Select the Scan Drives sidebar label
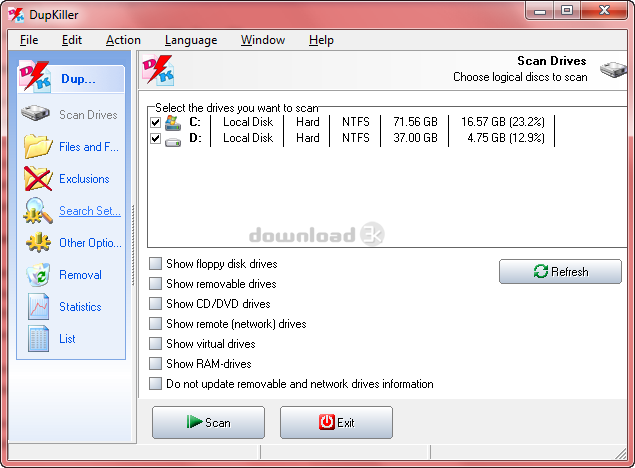Image resolution: width=635 pixels, height=468 pixels. (88, 115)
